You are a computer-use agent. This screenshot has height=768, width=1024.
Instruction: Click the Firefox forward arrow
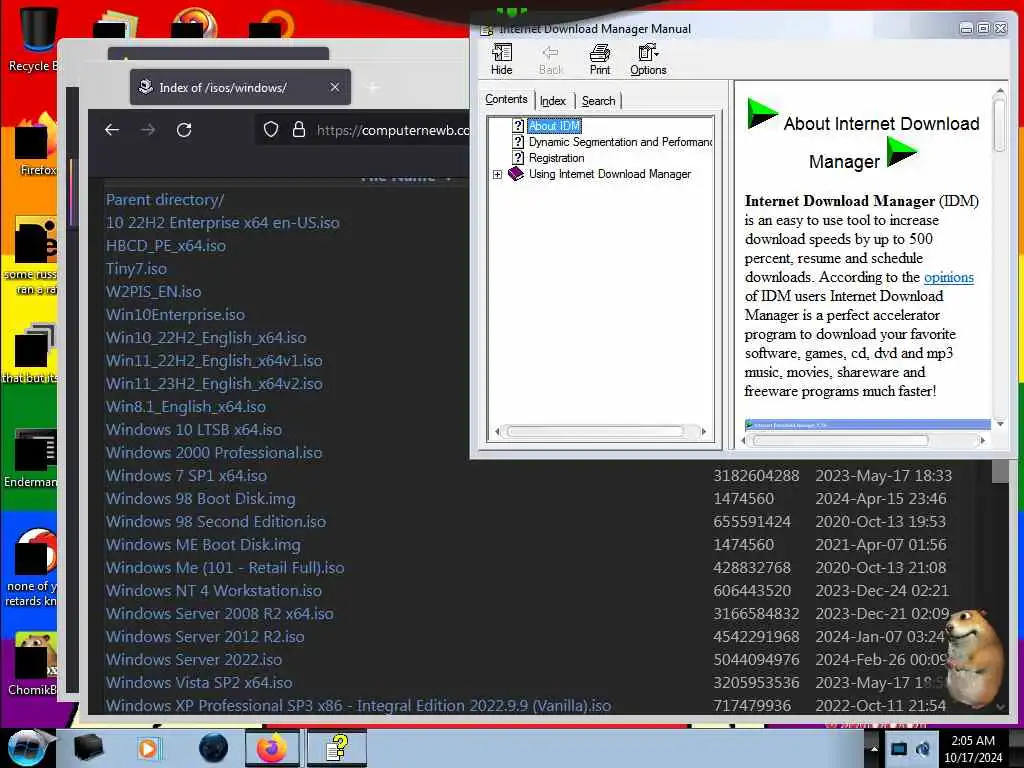[x=148, y=130]
